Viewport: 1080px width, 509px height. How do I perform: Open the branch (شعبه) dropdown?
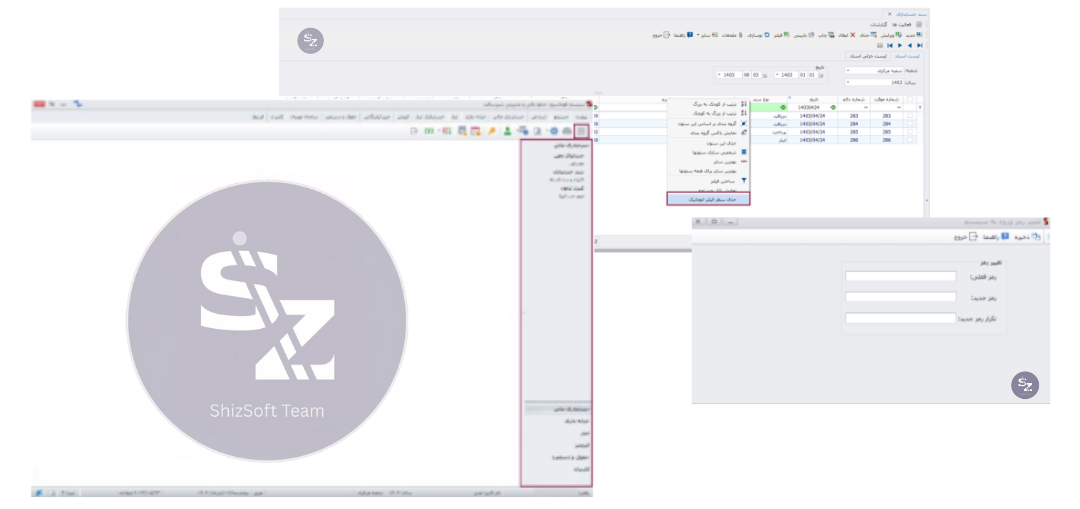pos(848,70)
